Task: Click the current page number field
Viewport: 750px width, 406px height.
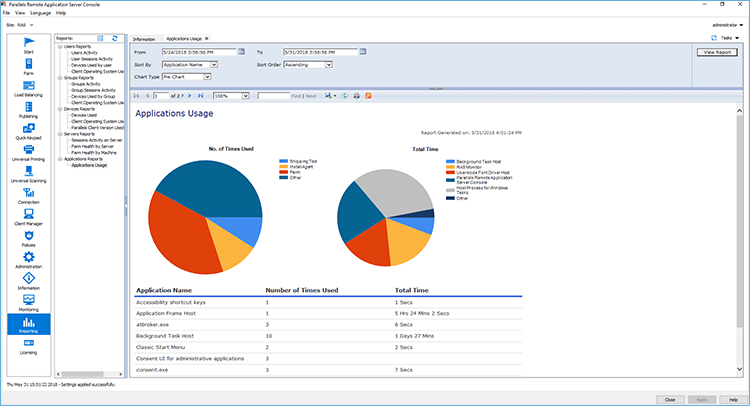Action: [161, 96]
